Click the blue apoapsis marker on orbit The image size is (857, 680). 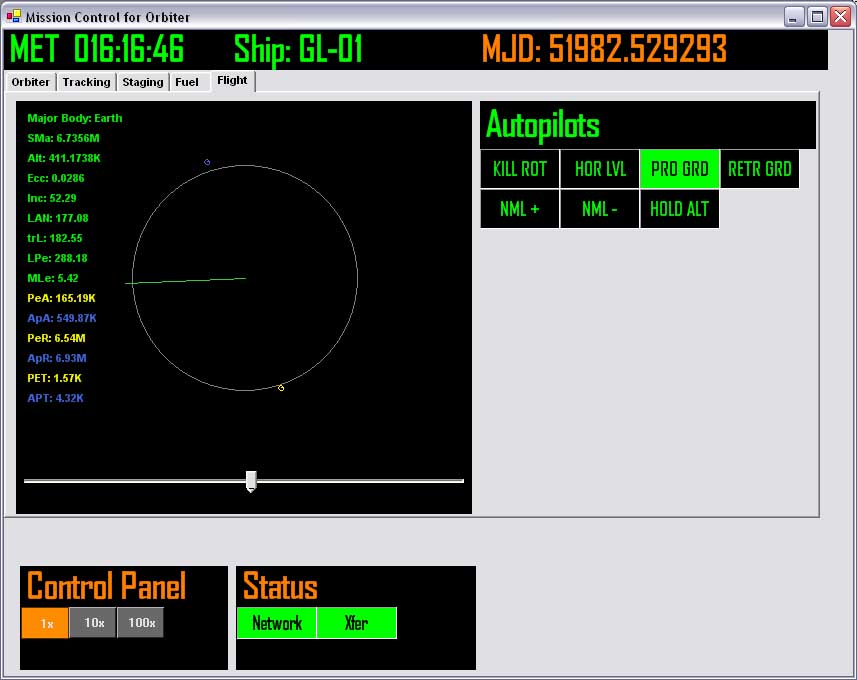207,162
